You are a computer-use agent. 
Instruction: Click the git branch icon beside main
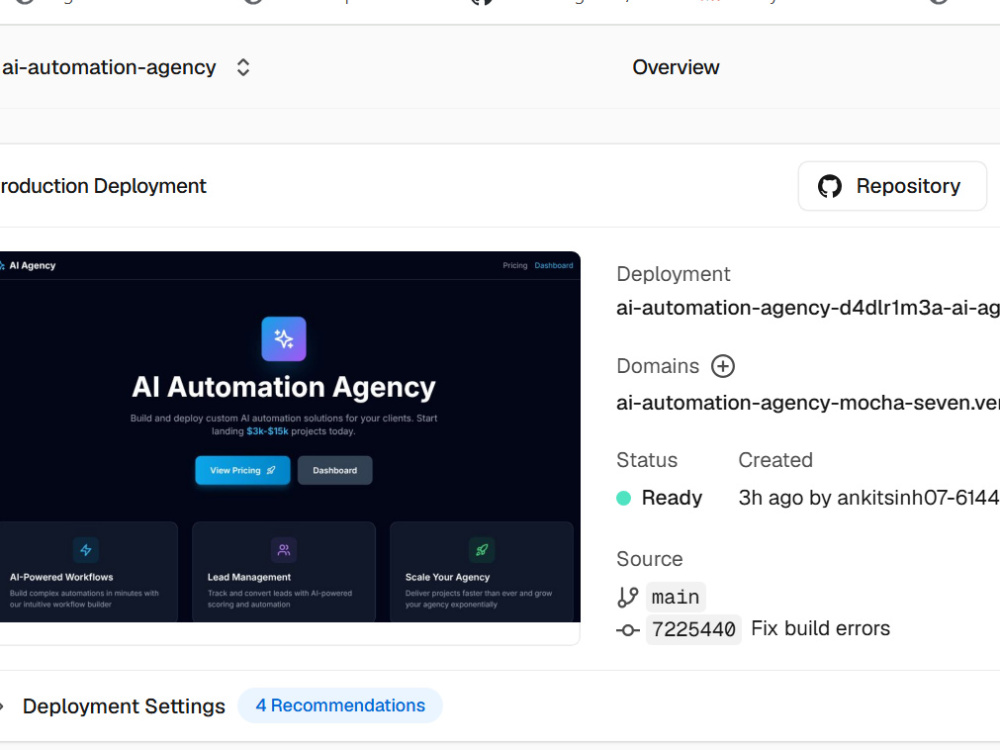pyautogui.click(x=628, y=597)
